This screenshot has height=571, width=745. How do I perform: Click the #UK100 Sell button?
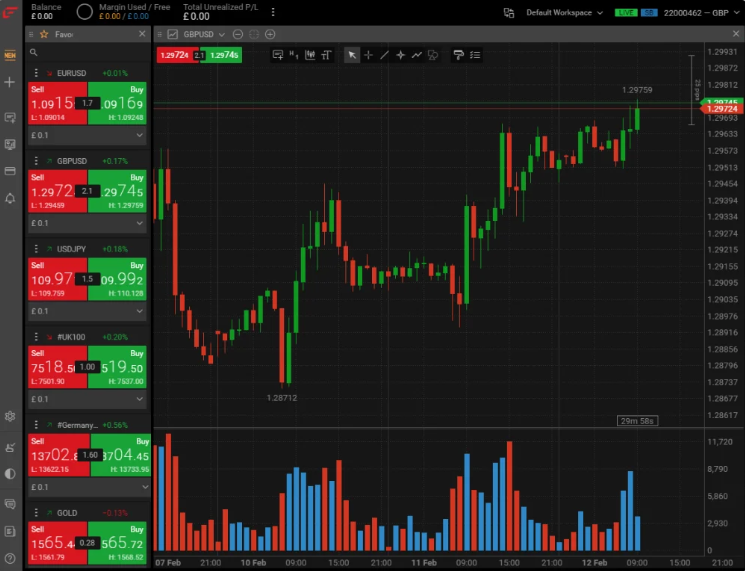coord(57,367)
